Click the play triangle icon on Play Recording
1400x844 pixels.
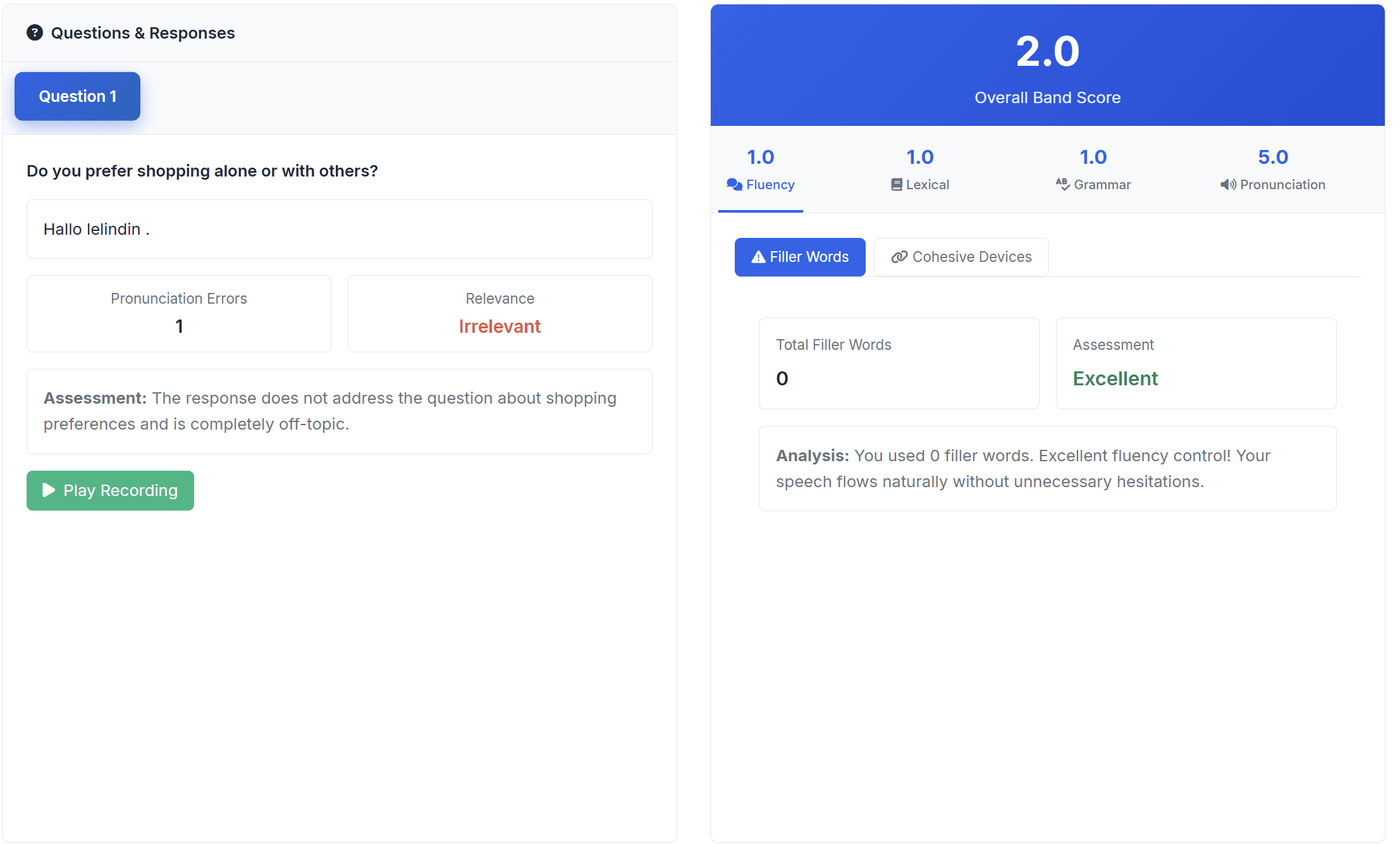pos(49,490)
